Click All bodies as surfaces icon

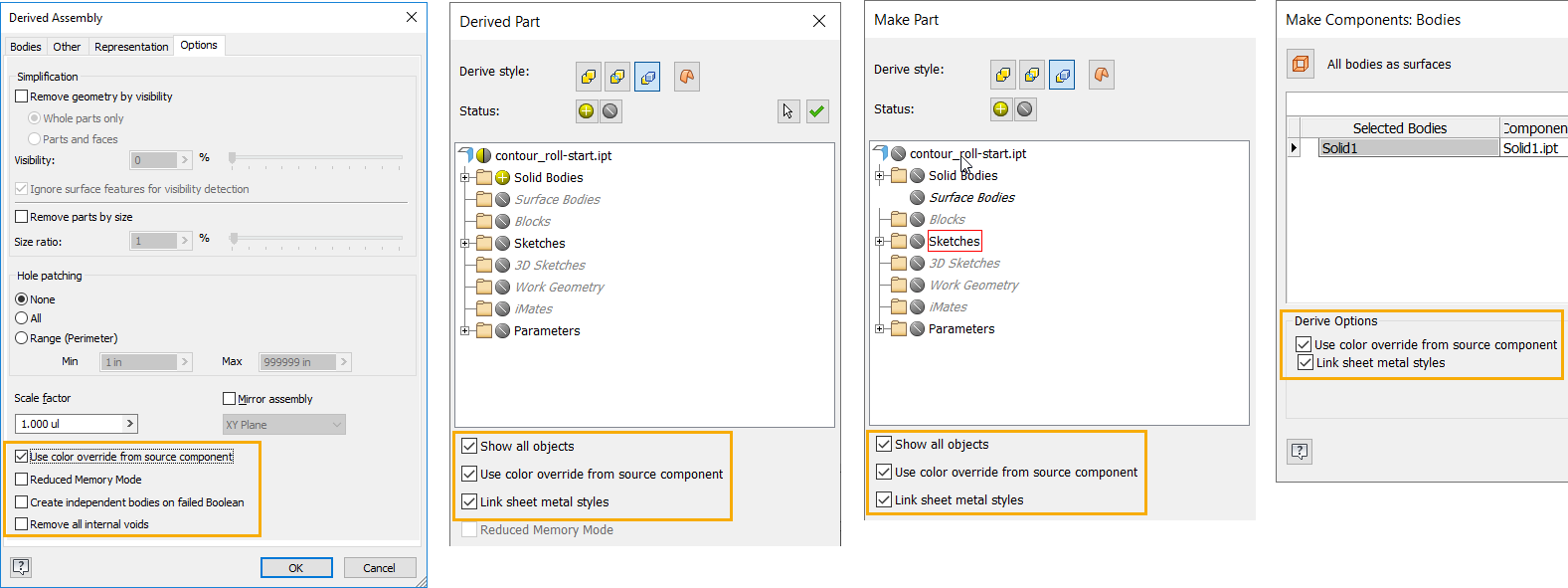click(1300, 65)
